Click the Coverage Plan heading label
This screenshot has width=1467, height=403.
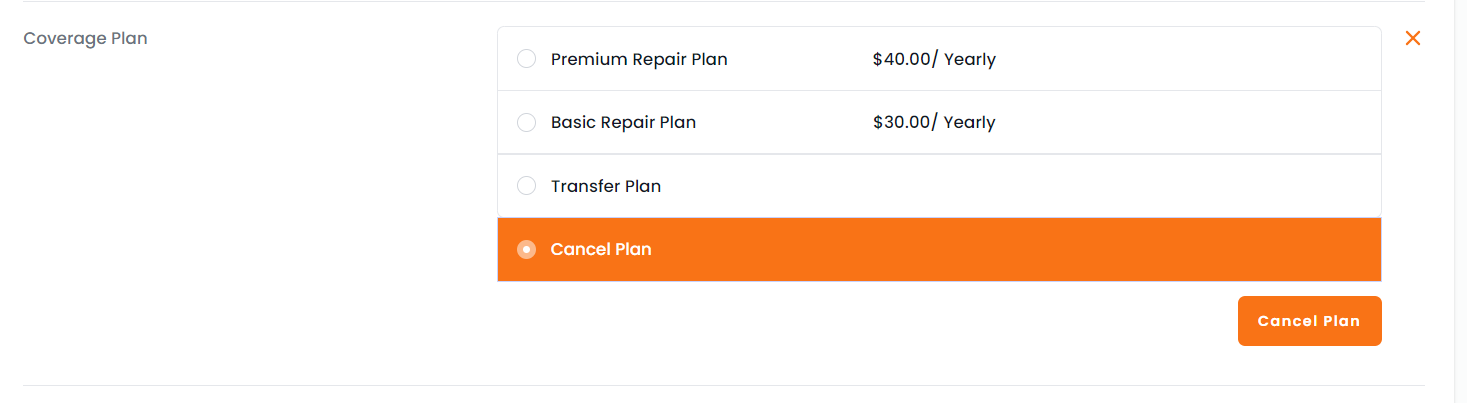pos(85,39)
